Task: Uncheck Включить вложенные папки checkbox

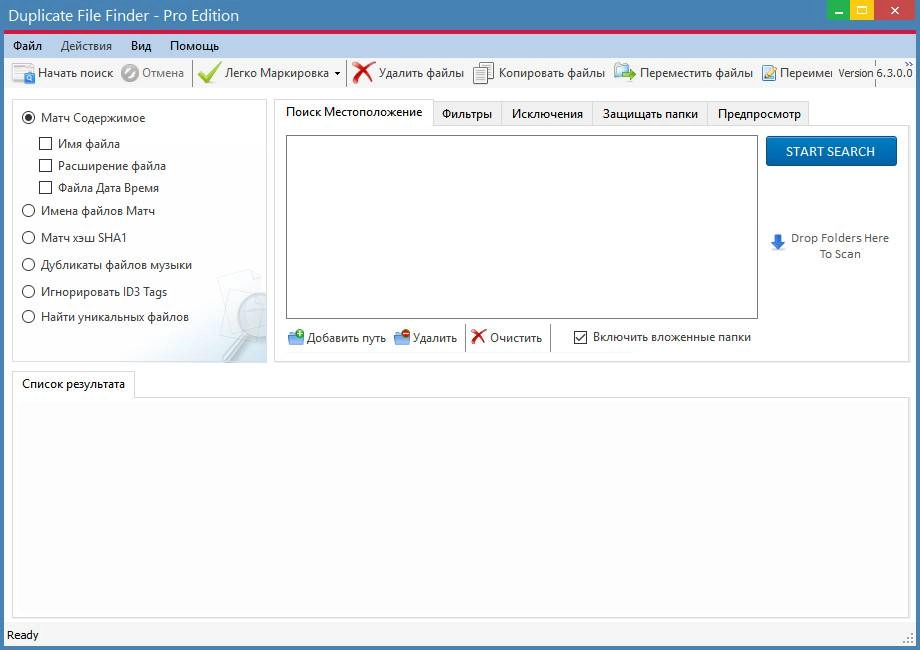Action: click(x=580, y=337)
